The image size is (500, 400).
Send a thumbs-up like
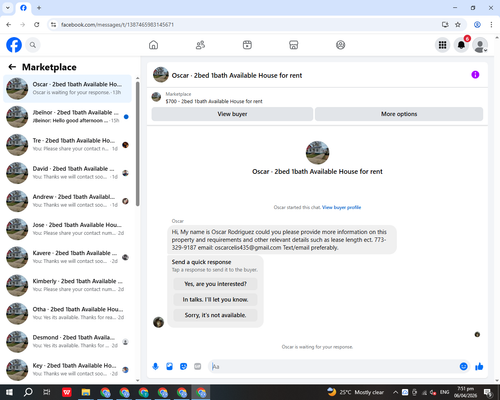click(x=479, y=367)
